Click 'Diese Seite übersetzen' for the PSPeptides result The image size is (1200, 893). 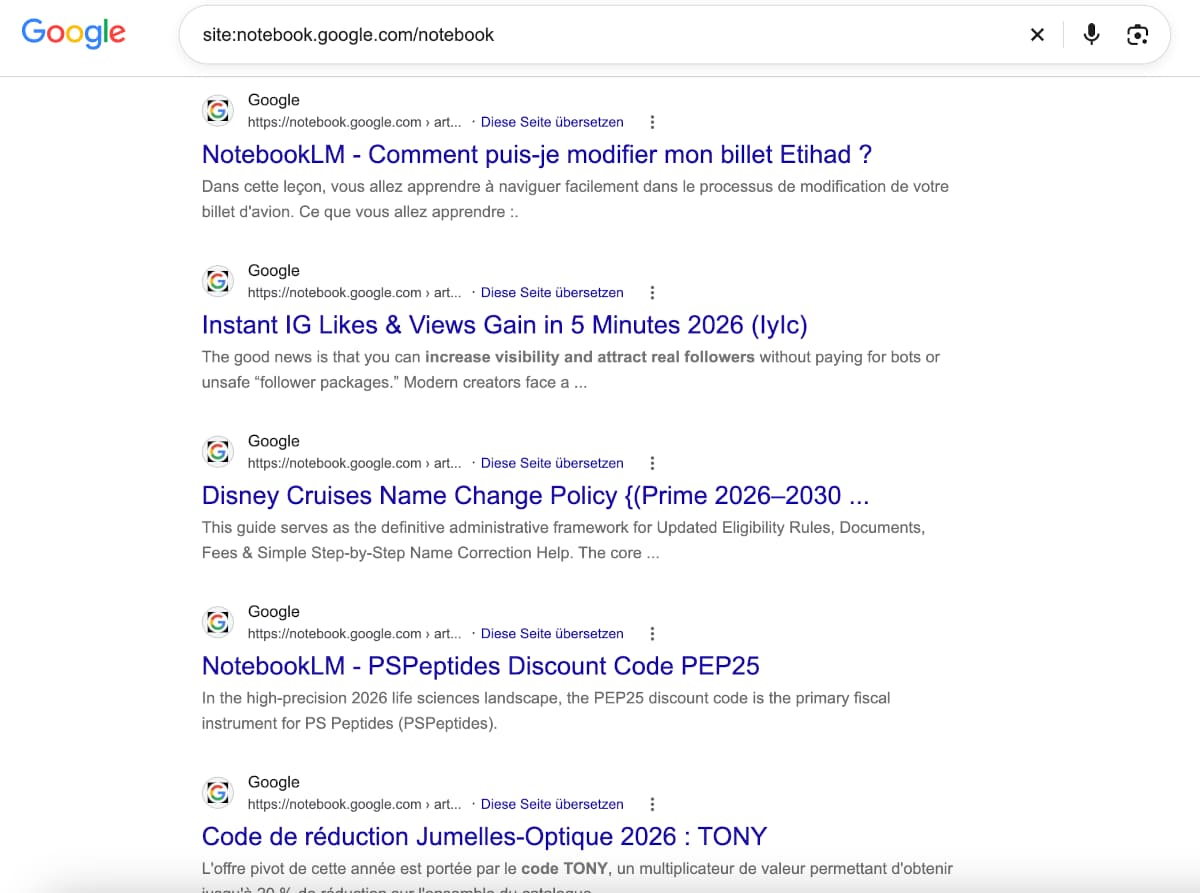pos(552,634)
